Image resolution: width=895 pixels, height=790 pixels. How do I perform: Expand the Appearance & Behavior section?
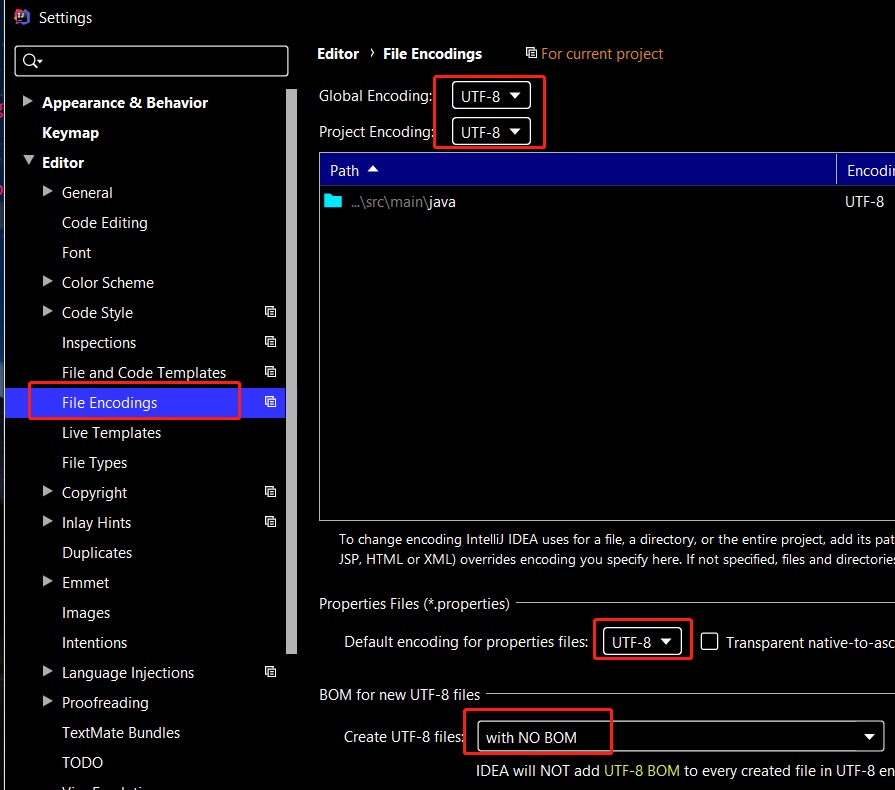(x=27, y=102)
